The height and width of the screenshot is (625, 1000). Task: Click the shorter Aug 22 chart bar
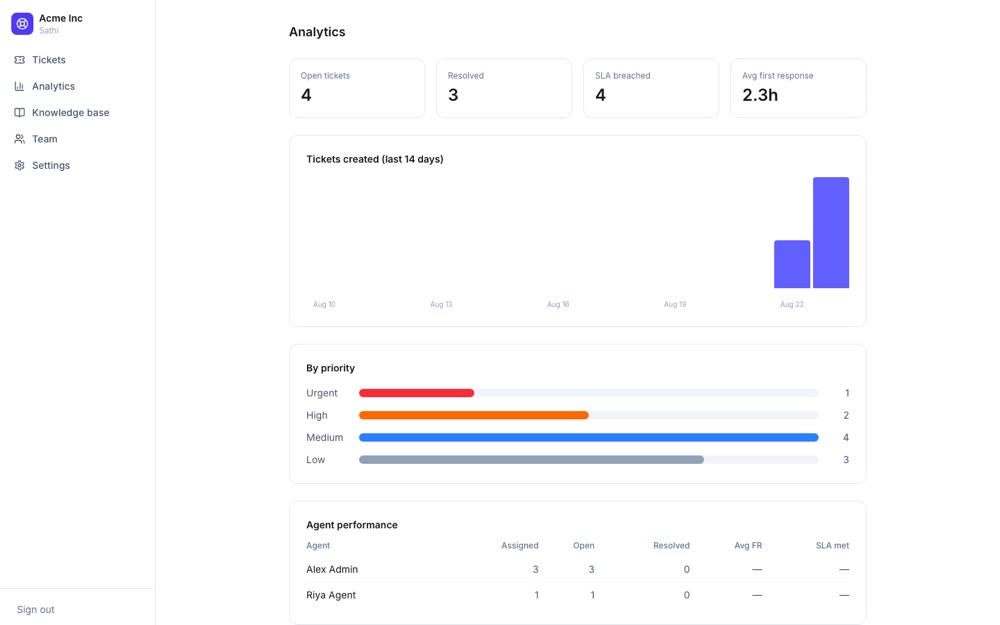792,264
